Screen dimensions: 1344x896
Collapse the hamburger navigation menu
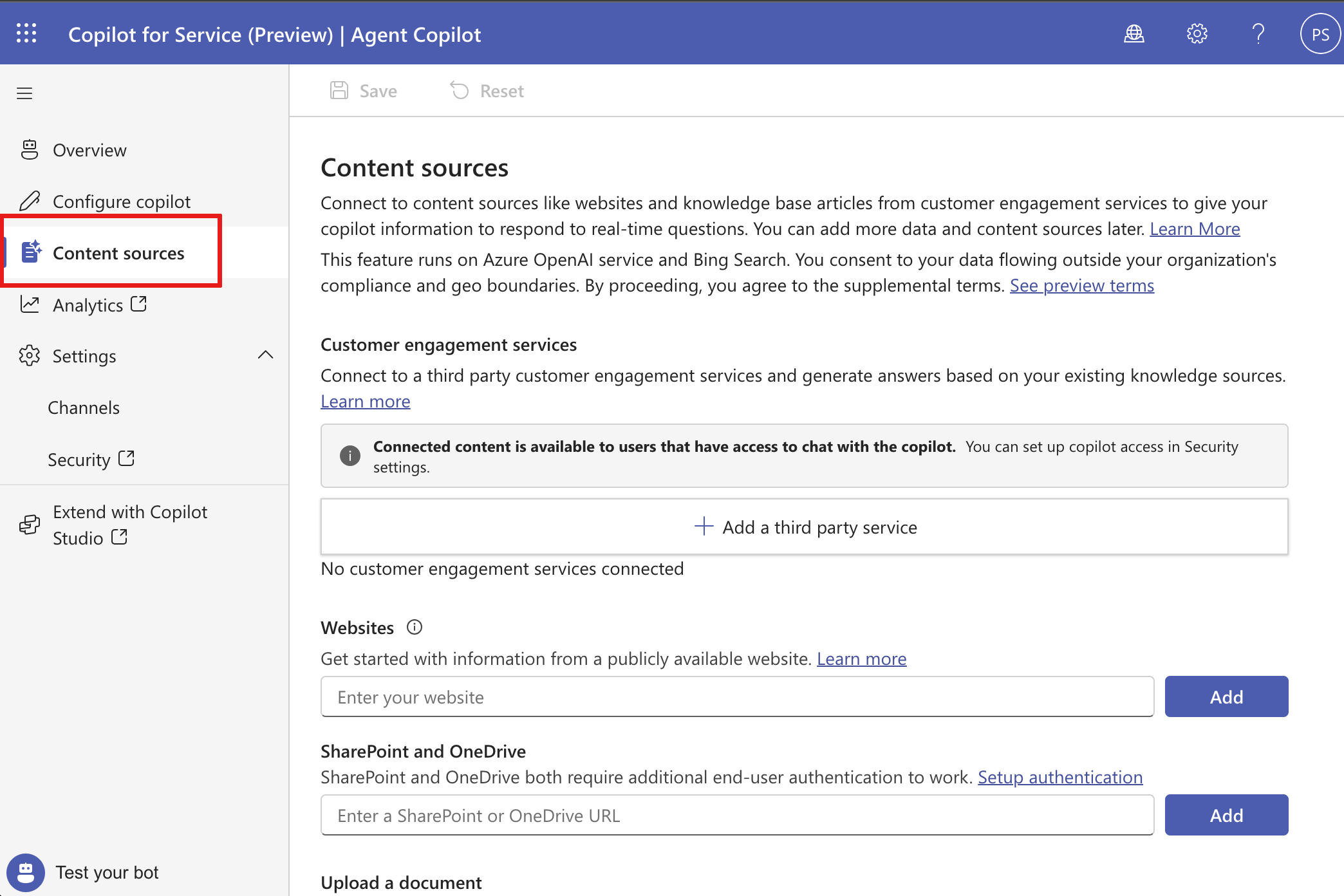click(x=24, y=93)
